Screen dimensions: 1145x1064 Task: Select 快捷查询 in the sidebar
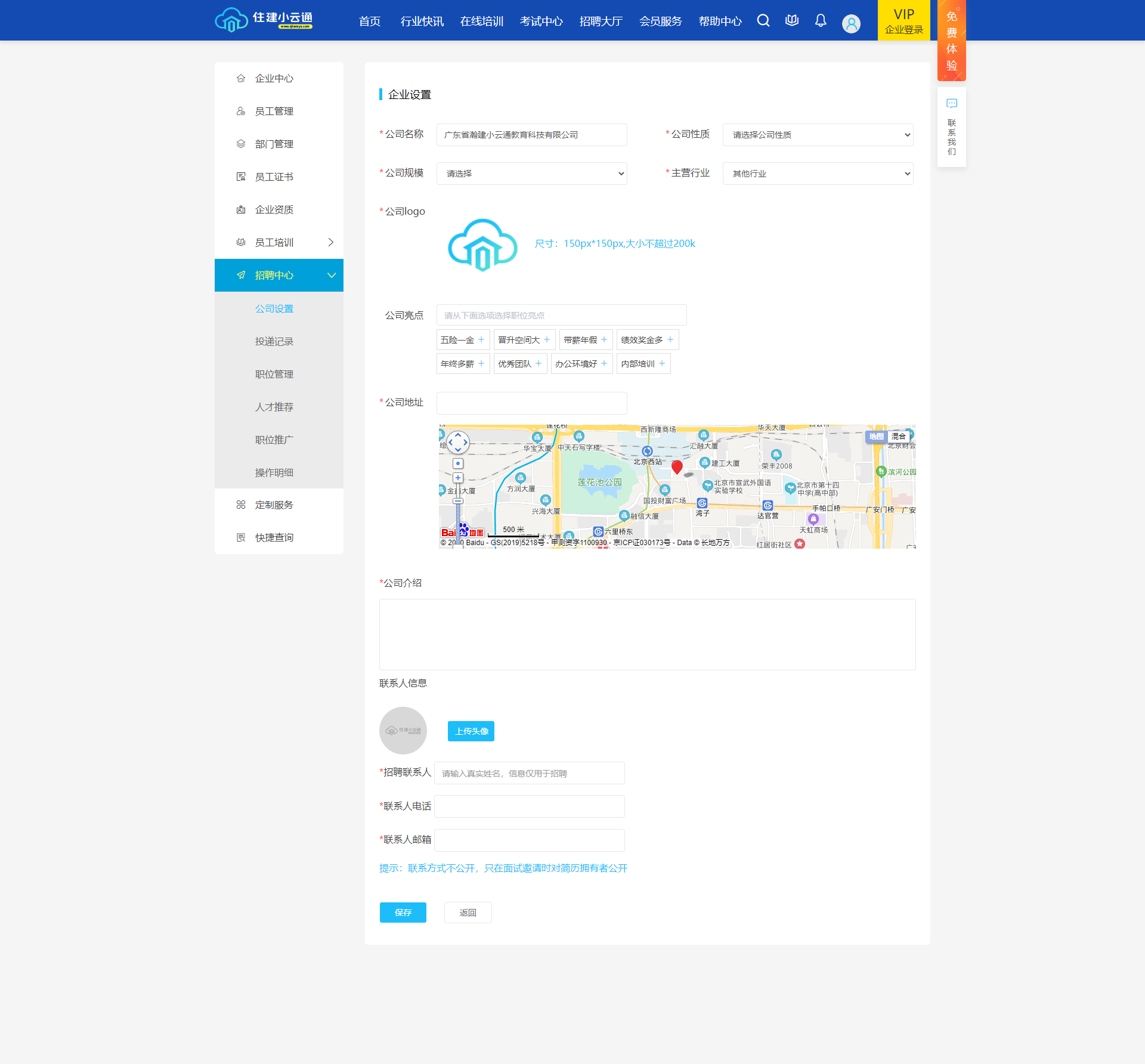(x=274, y=537)
